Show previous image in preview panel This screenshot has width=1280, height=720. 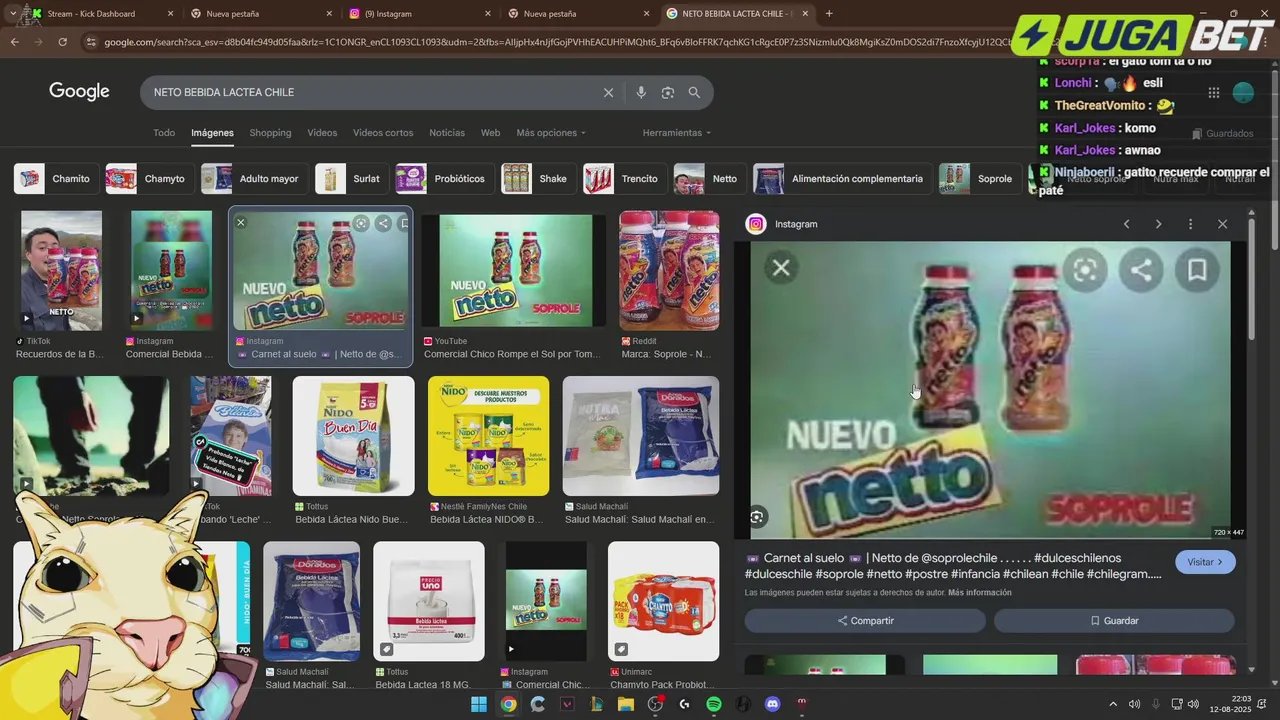(1126, 224)
